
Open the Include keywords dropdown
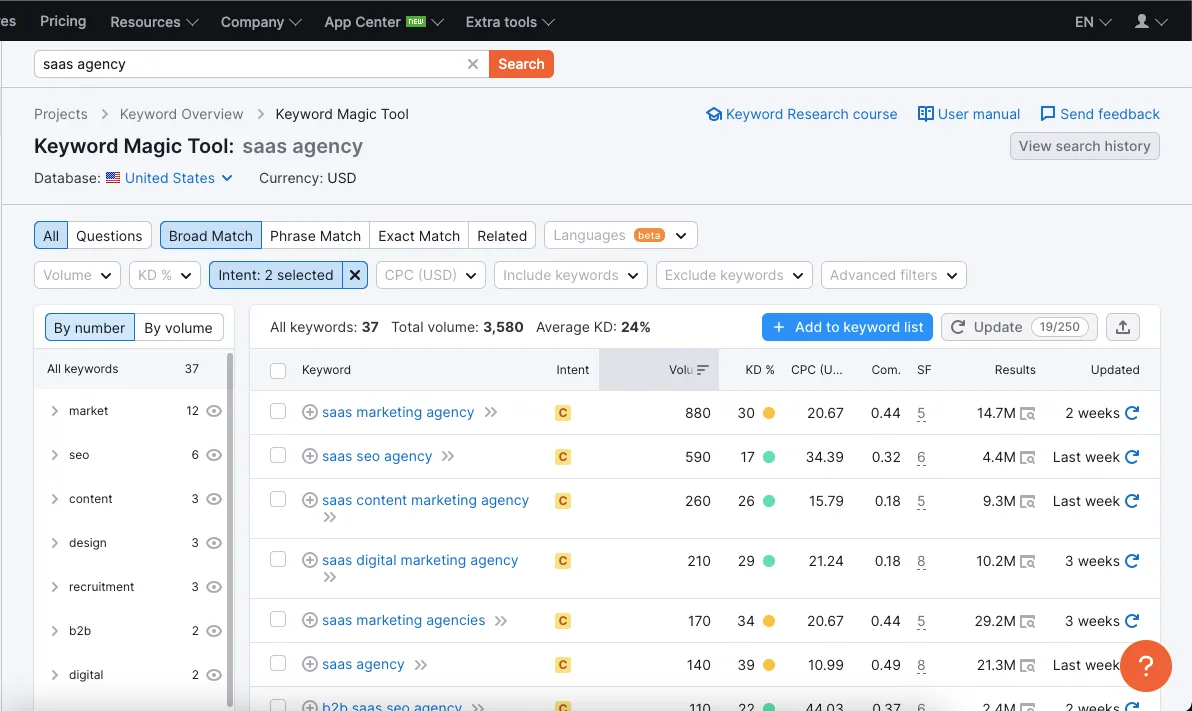[x=571, y=275]
